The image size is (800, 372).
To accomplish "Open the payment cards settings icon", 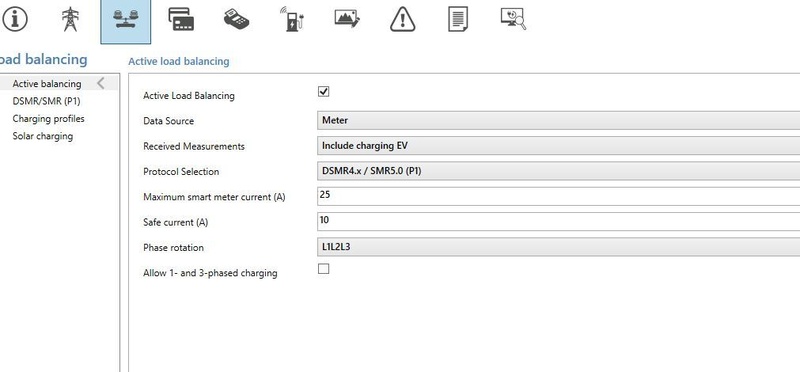I will pyautogui.click(x=181, y=19).
